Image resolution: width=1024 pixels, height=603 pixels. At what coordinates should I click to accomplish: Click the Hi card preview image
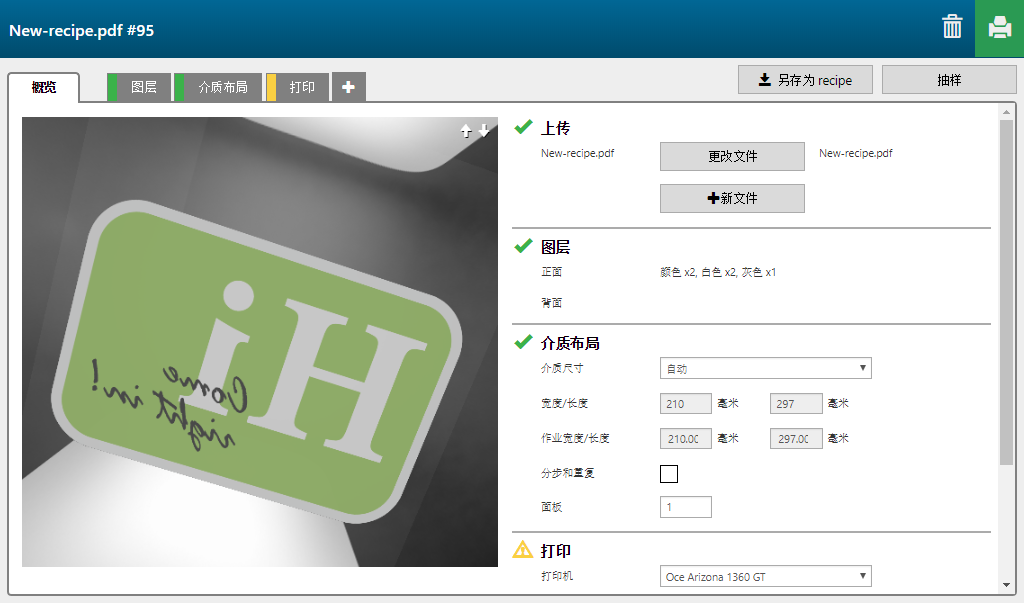point(260,342)
